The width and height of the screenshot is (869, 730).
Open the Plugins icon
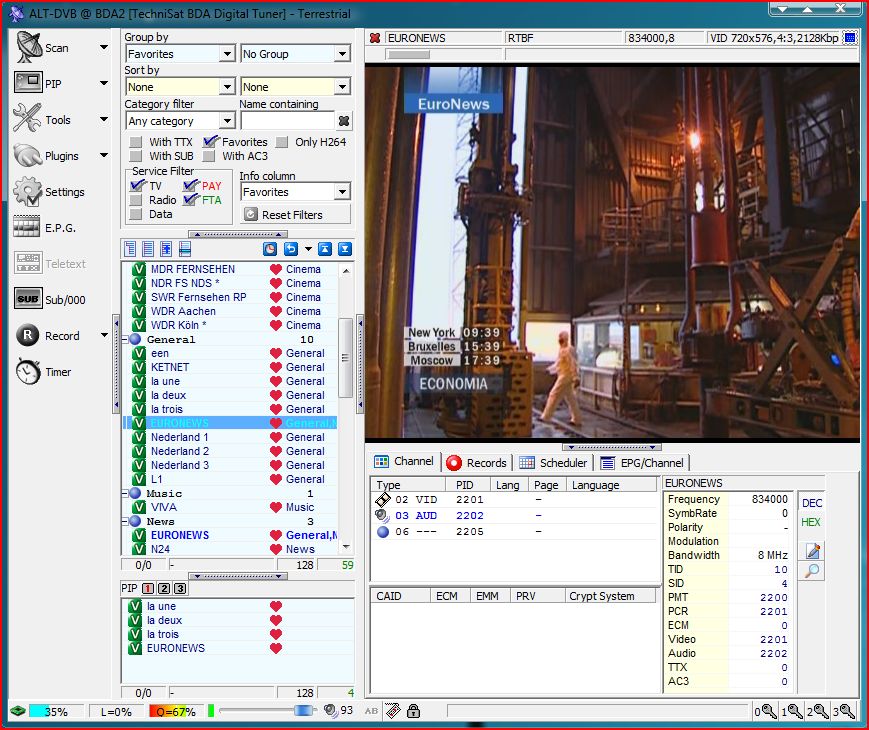(x=28, y=155)
